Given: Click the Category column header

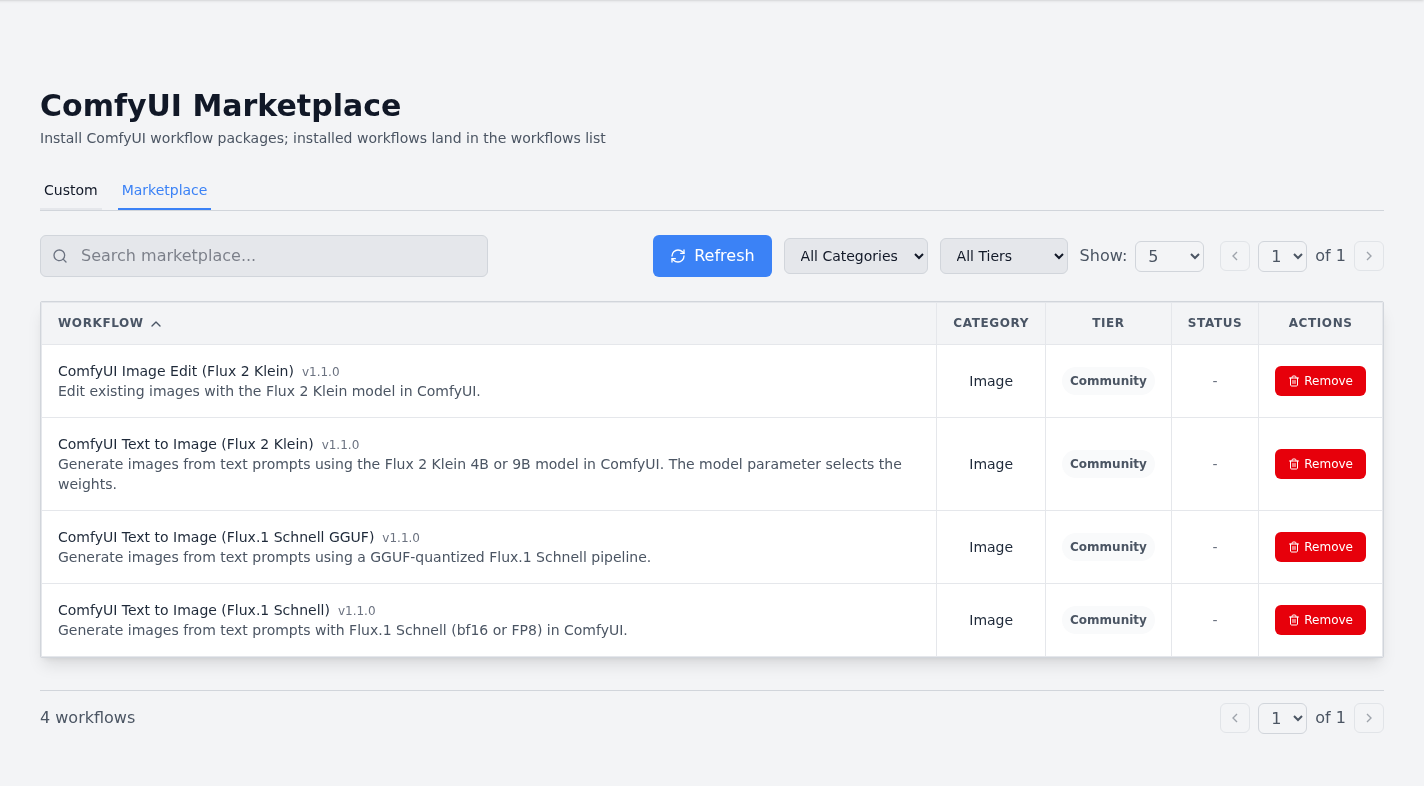Looking at the screenshot, I should [x=991, y=323].
